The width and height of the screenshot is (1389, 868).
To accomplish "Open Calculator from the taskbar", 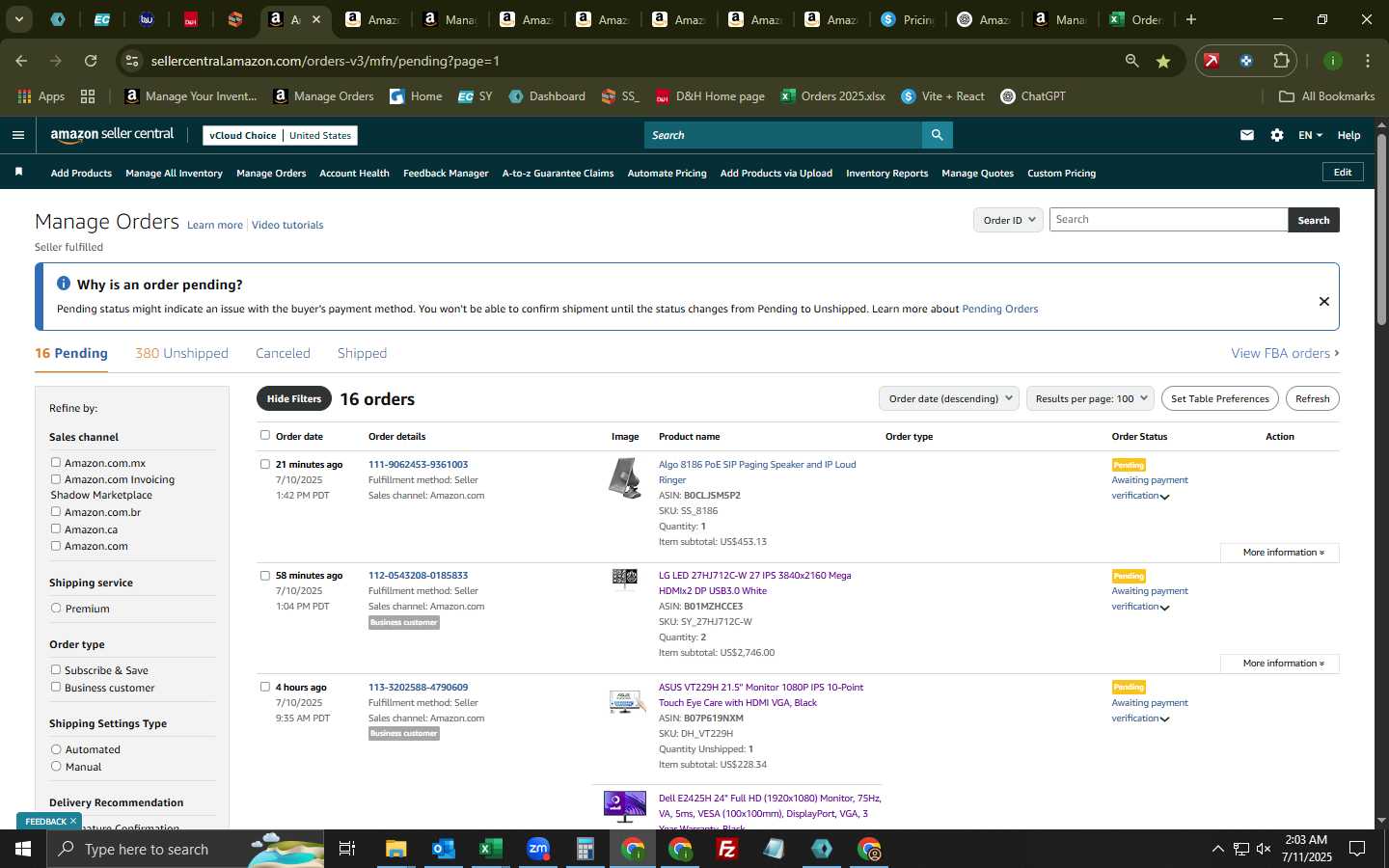I will point(585,849).
